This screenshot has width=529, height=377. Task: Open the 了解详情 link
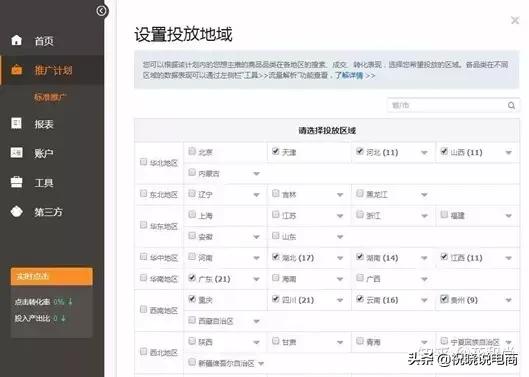[x=349, y=75]
